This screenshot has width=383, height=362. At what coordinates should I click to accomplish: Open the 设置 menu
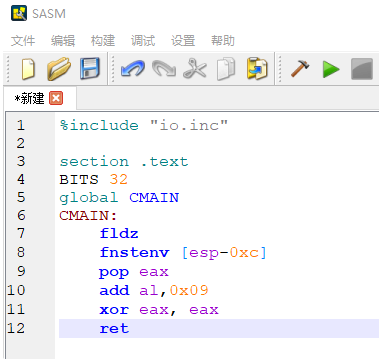coord(183,41)
